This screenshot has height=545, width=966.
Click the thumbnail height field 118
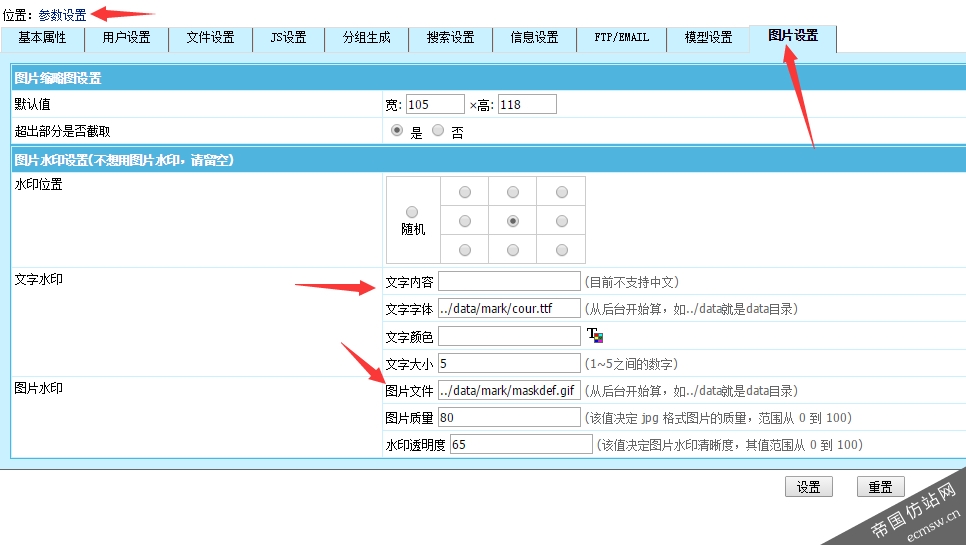(527, 104)
